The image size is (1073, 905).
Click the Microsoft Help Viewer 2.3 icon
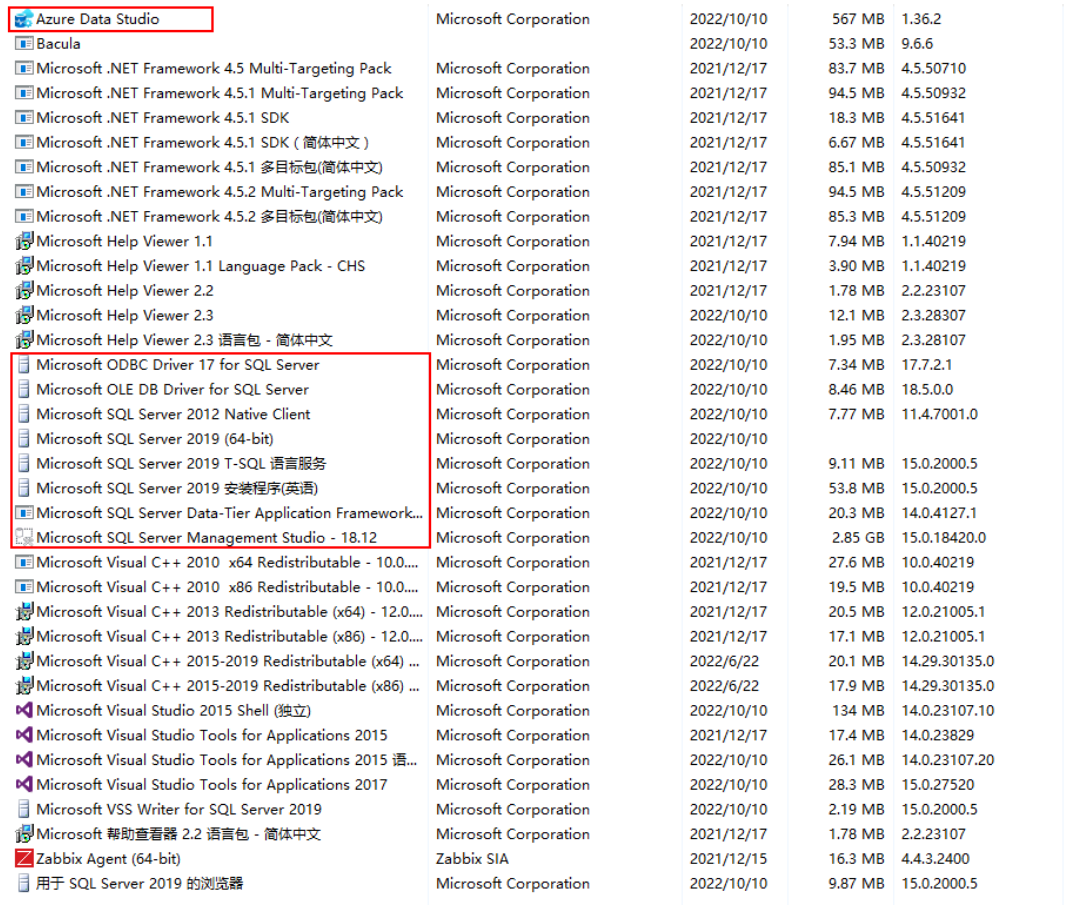[24, 315]
